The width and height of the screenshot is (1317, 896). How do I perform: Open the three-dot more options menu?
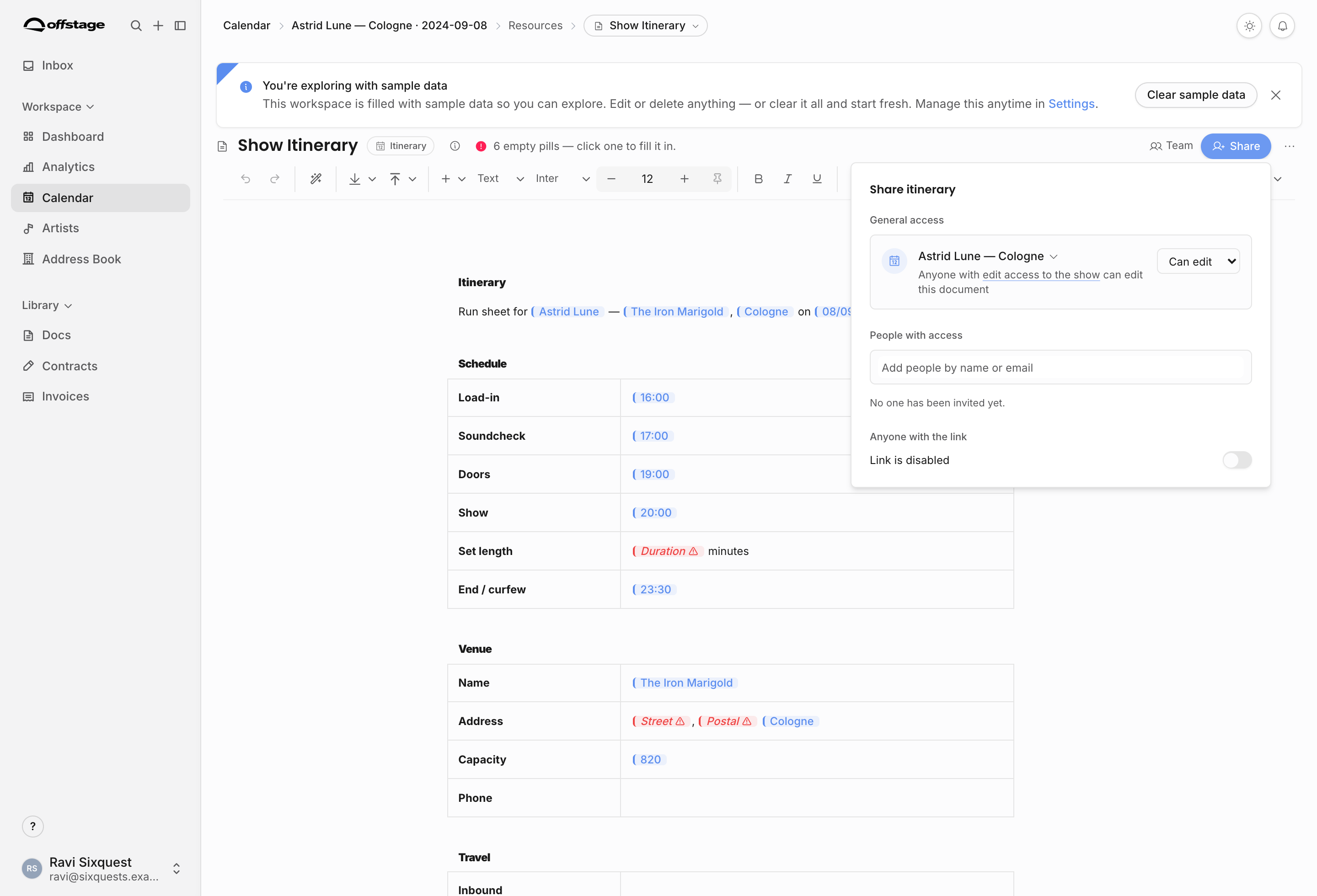[x=1289, y=146]
